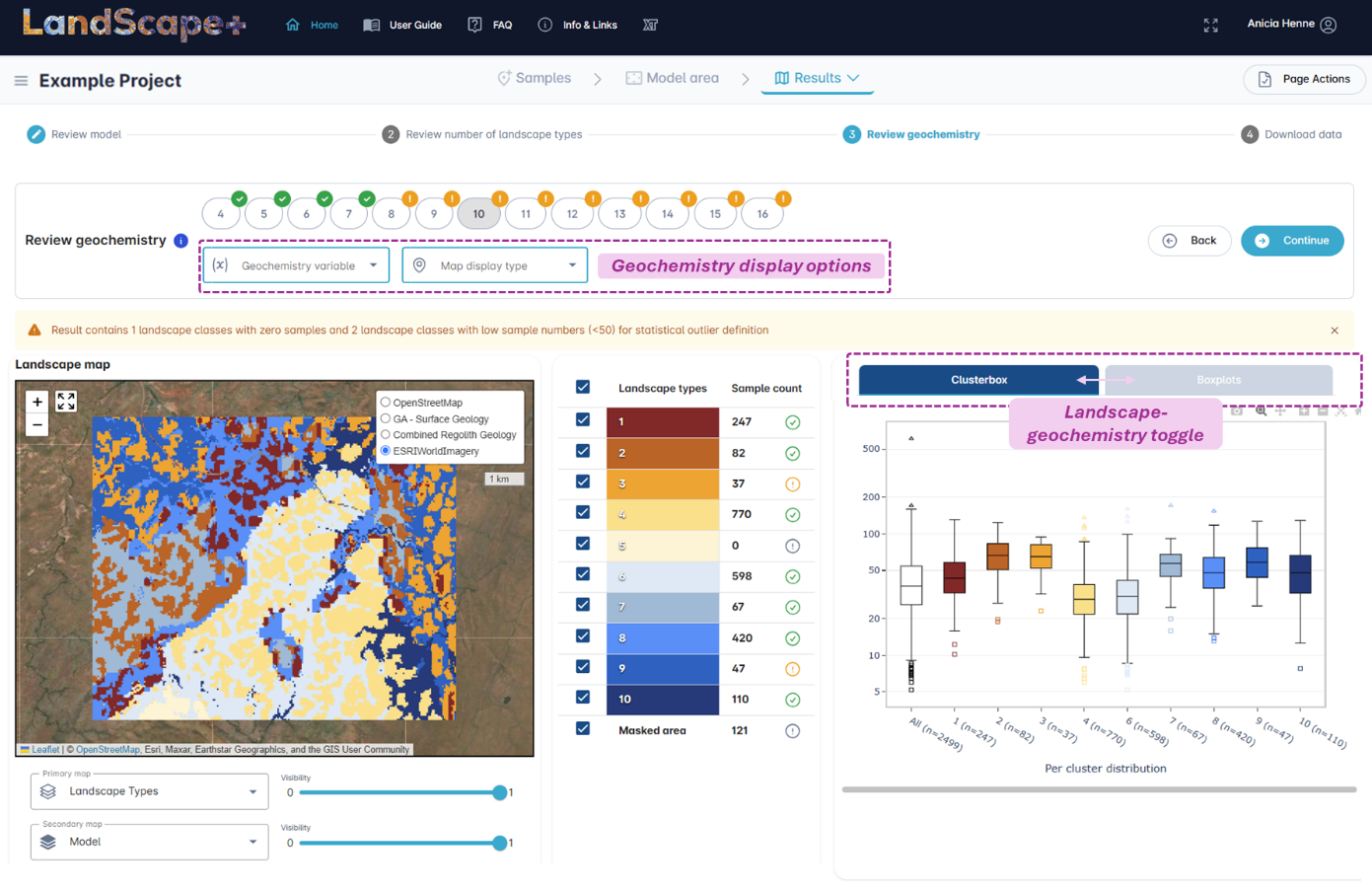This screenshot has height=893, width=1372.
Task: Click the info icon for Masked area row
Action: (x=792, y=731)
